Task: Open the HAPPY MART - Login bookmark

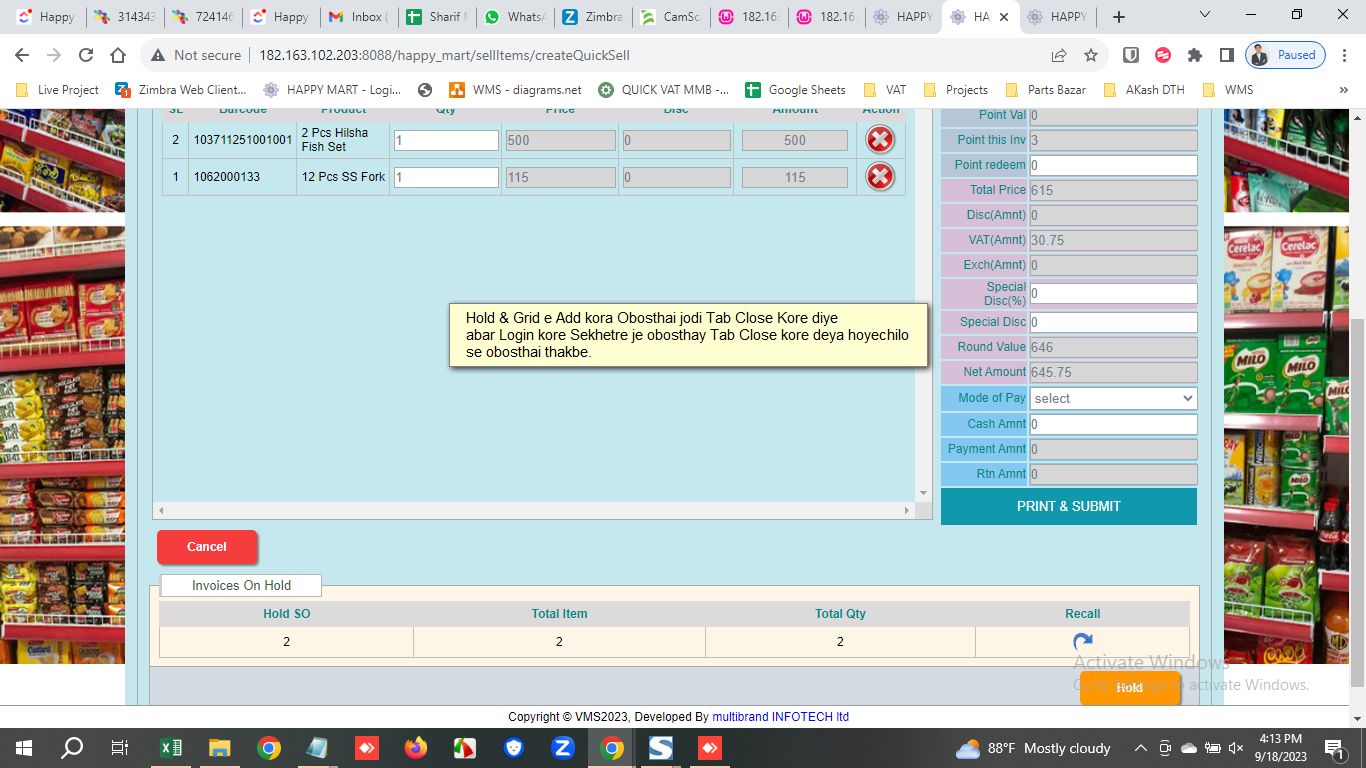Action: 331,89
